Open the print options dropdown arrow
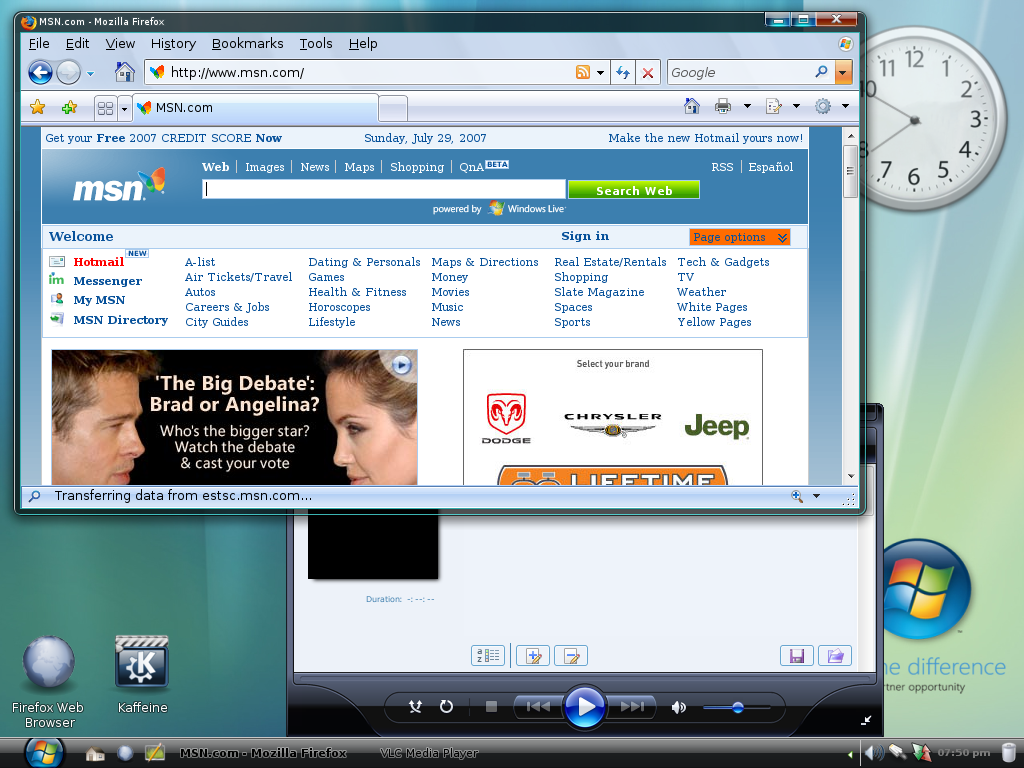Image resolution: width=1024 pixels, height=768 pixels. pos(747,106)
